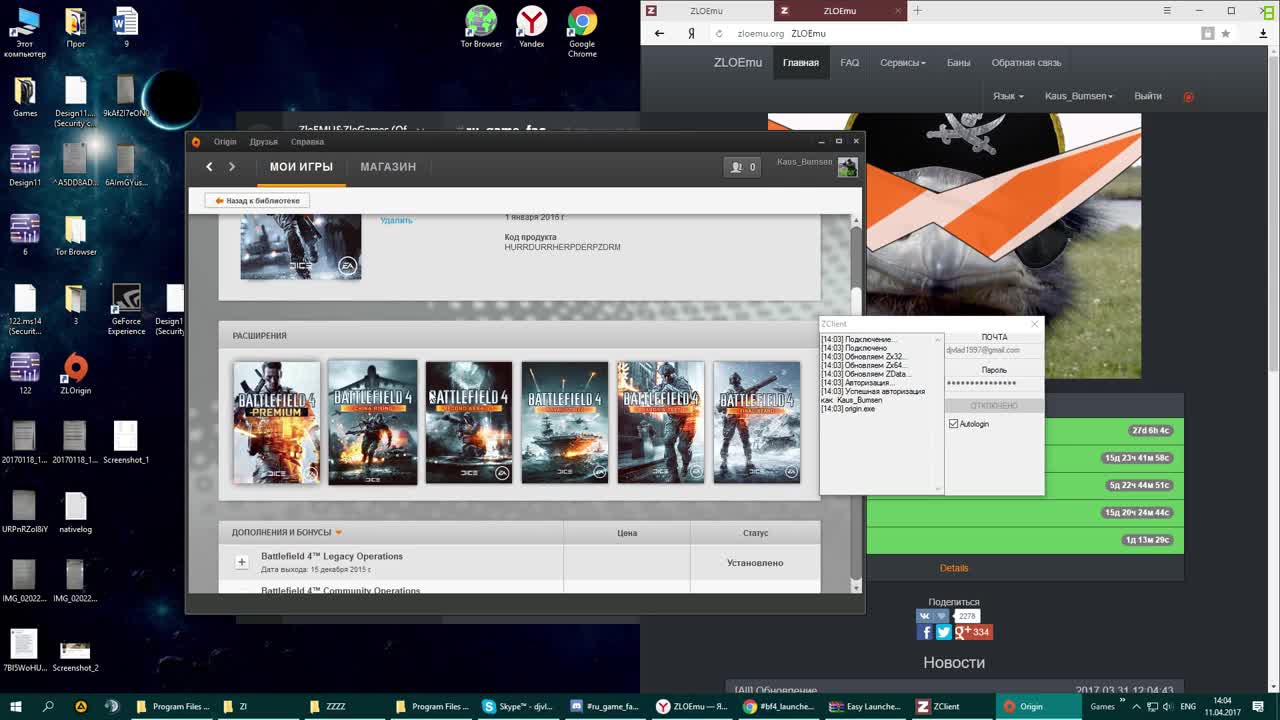Open the FAQ page on ZLOEmu
Image resolution: width=1280 pixels, height=720 pixels.
pyautogui.click(x=850, y=63)
